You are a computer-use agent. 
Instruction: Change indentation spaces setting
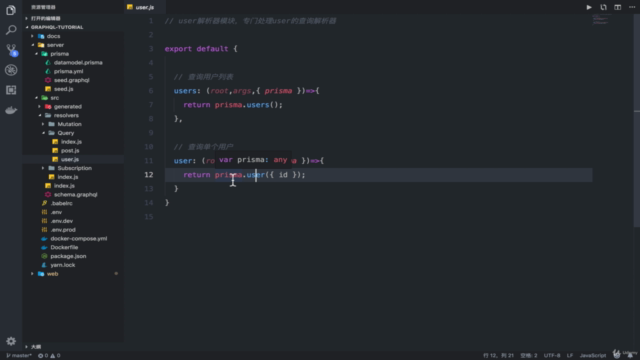click(529, 356)
